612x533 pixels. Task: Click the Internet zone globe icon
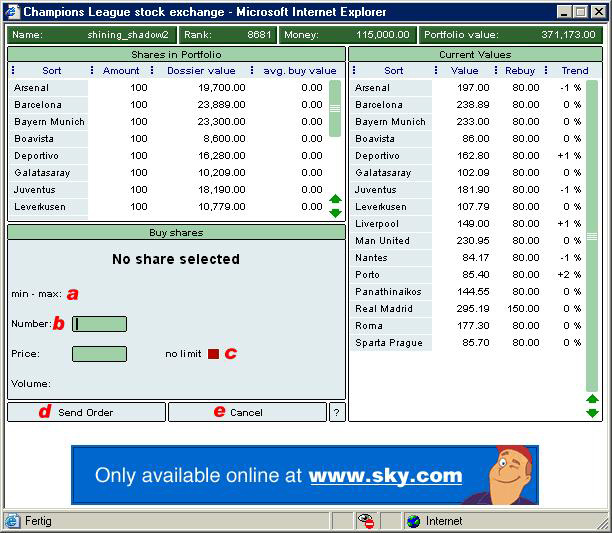(x=413, y=521)
